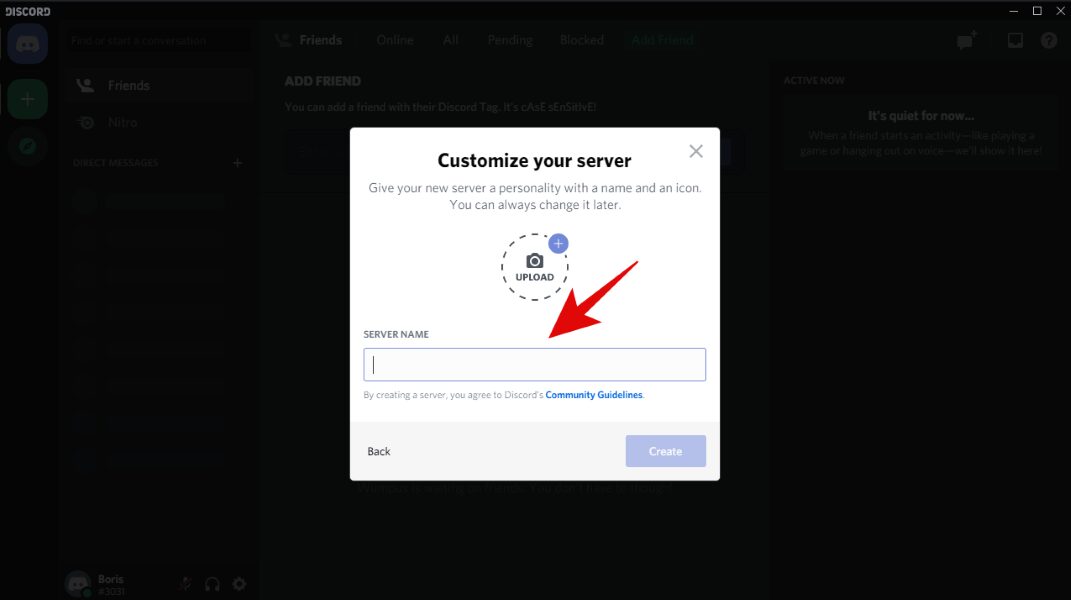This screenshot has height=600, width=1071.
Task: Click the 'SERVER NAME' label
Action: 396,334
